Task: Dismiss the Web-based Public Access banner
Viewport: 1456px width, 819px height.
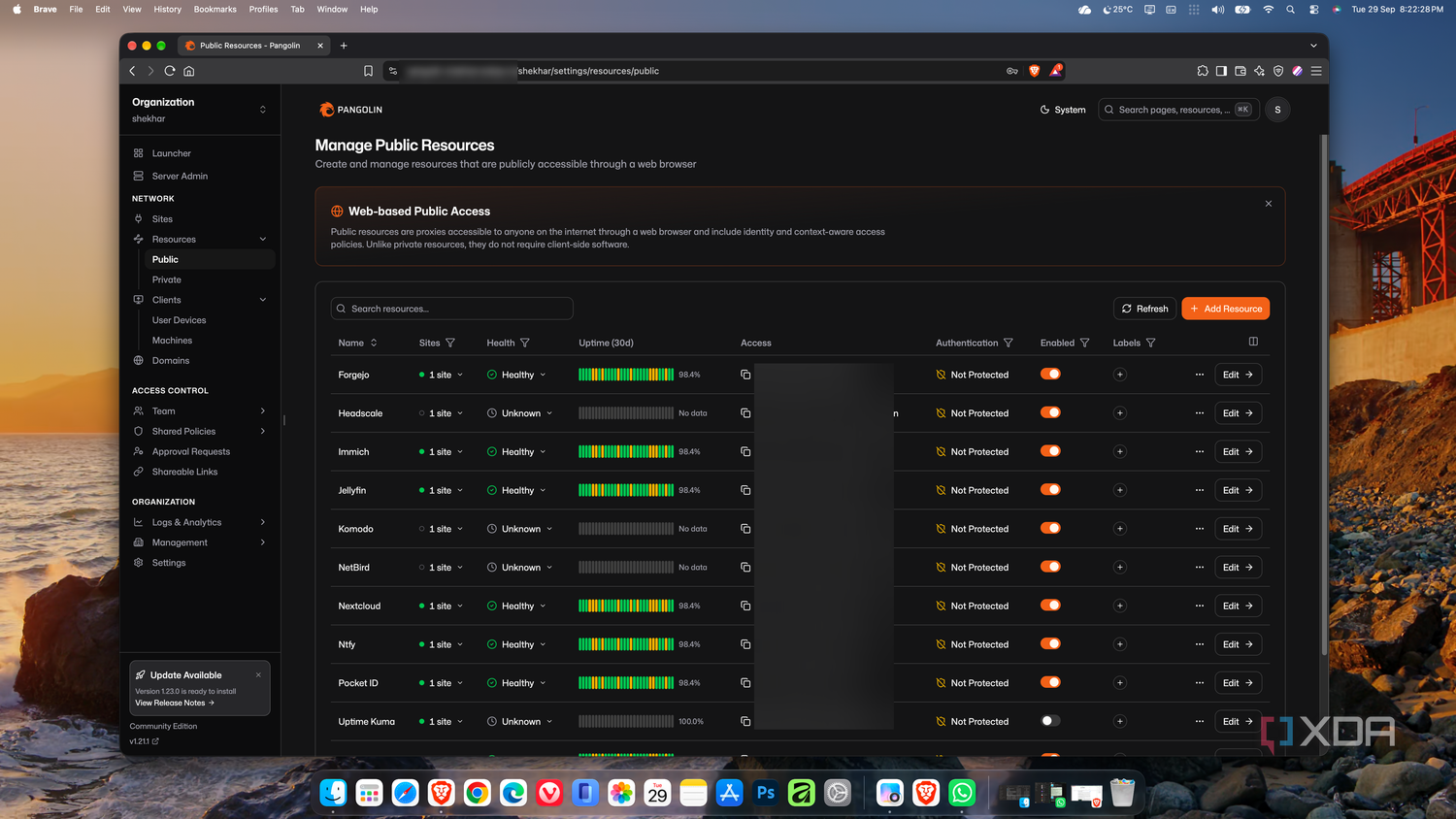Action: 1269,204
